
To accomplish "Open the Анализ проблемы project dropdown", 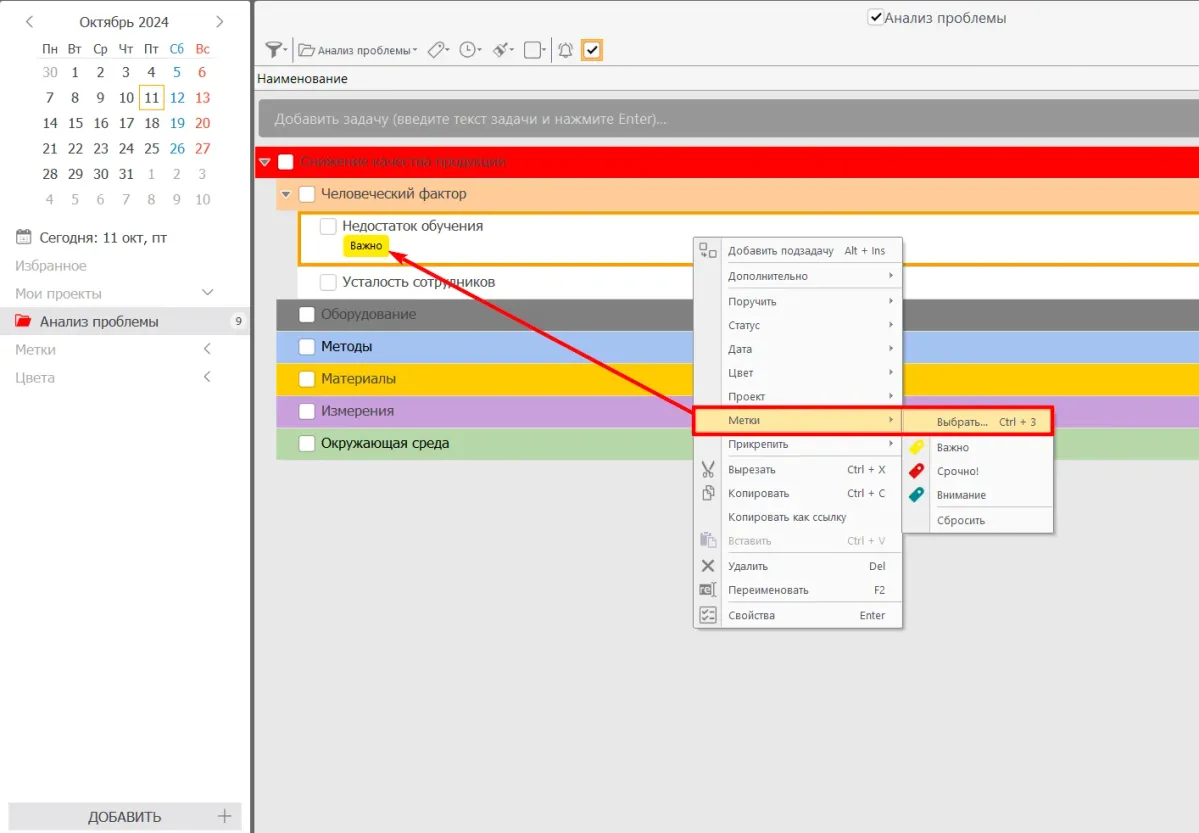I will tap(358, 50).
